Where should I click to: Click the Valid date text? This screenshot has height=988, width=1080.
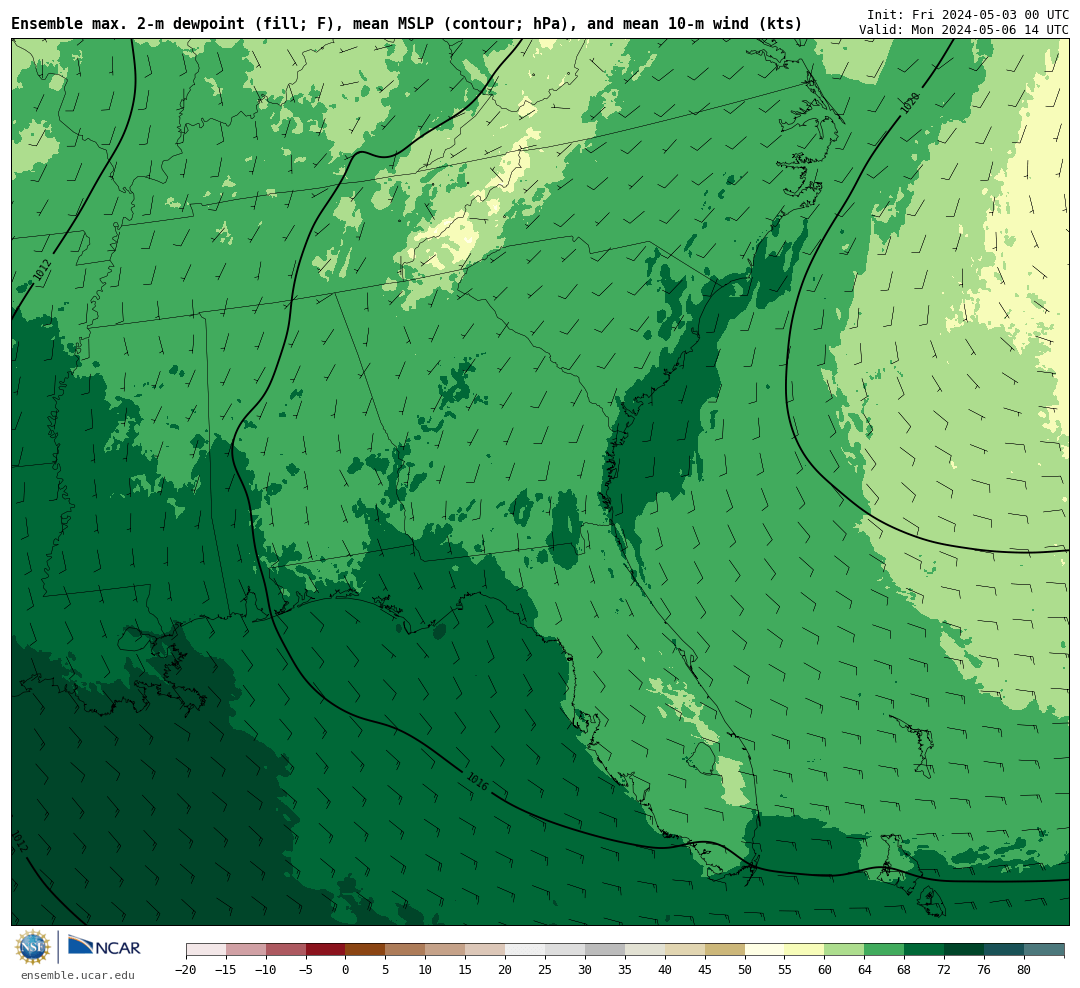click(x=964, y=30)
